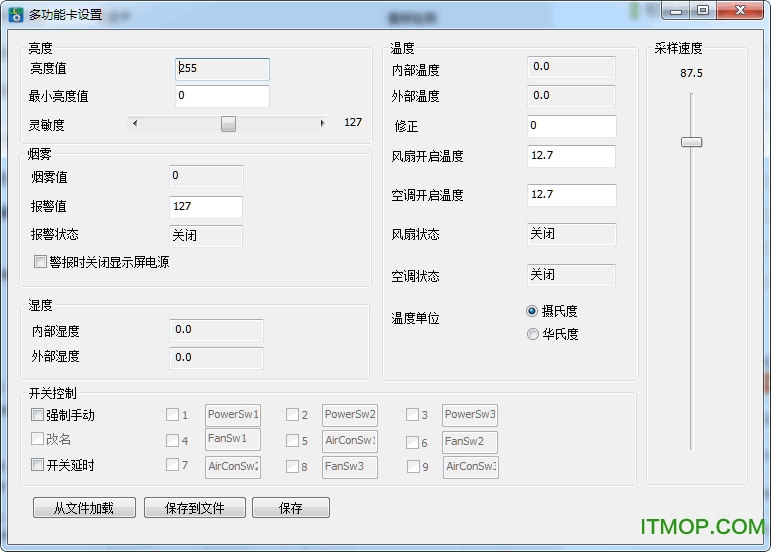The height and width of the screenshot is (552, 771).
Task: Select the 华氏度 temperature unit
Action: click(x=532, y=334)
